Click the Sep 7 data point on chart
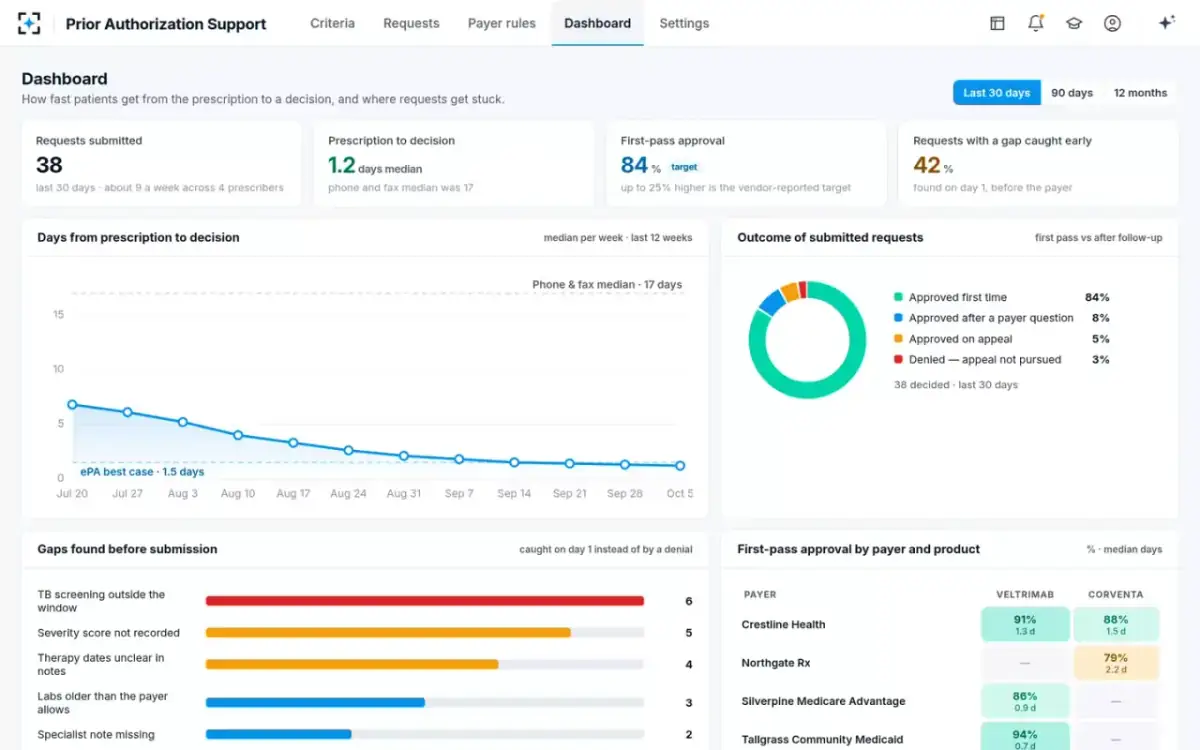 pyautogui.click(x=459, y=459)
